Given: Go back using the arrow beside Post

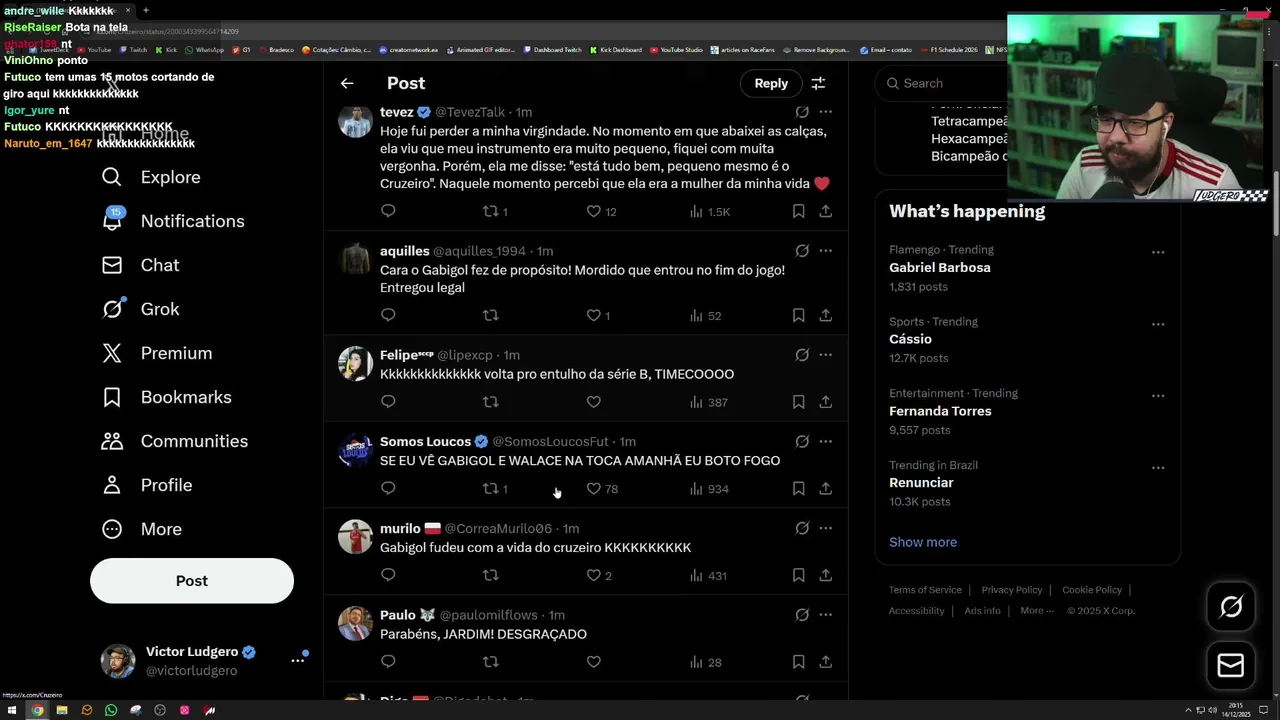Looking at the screenshot, I should click(347, 83).
